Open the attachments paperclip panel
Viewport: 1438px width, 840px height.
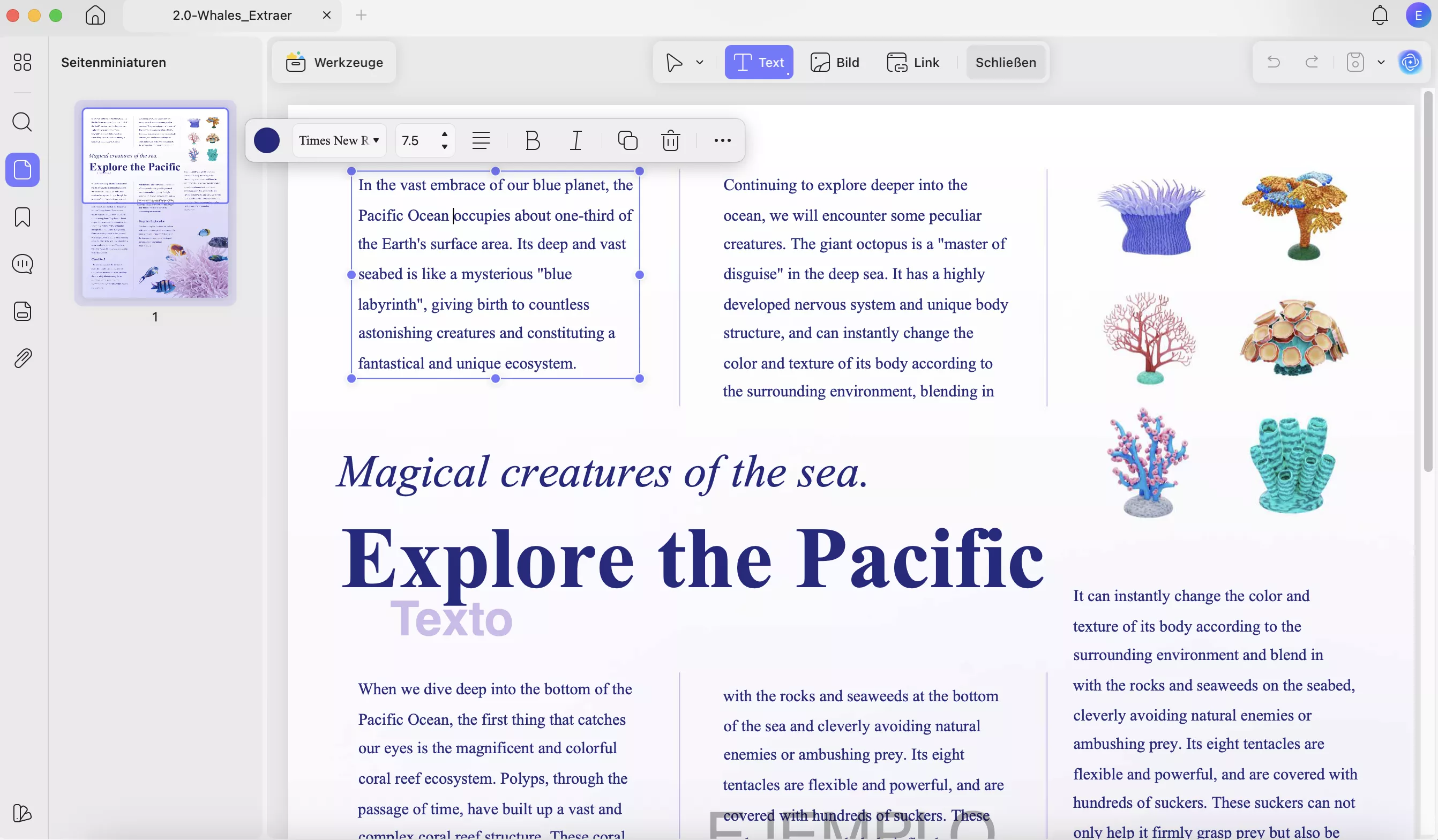23,358
